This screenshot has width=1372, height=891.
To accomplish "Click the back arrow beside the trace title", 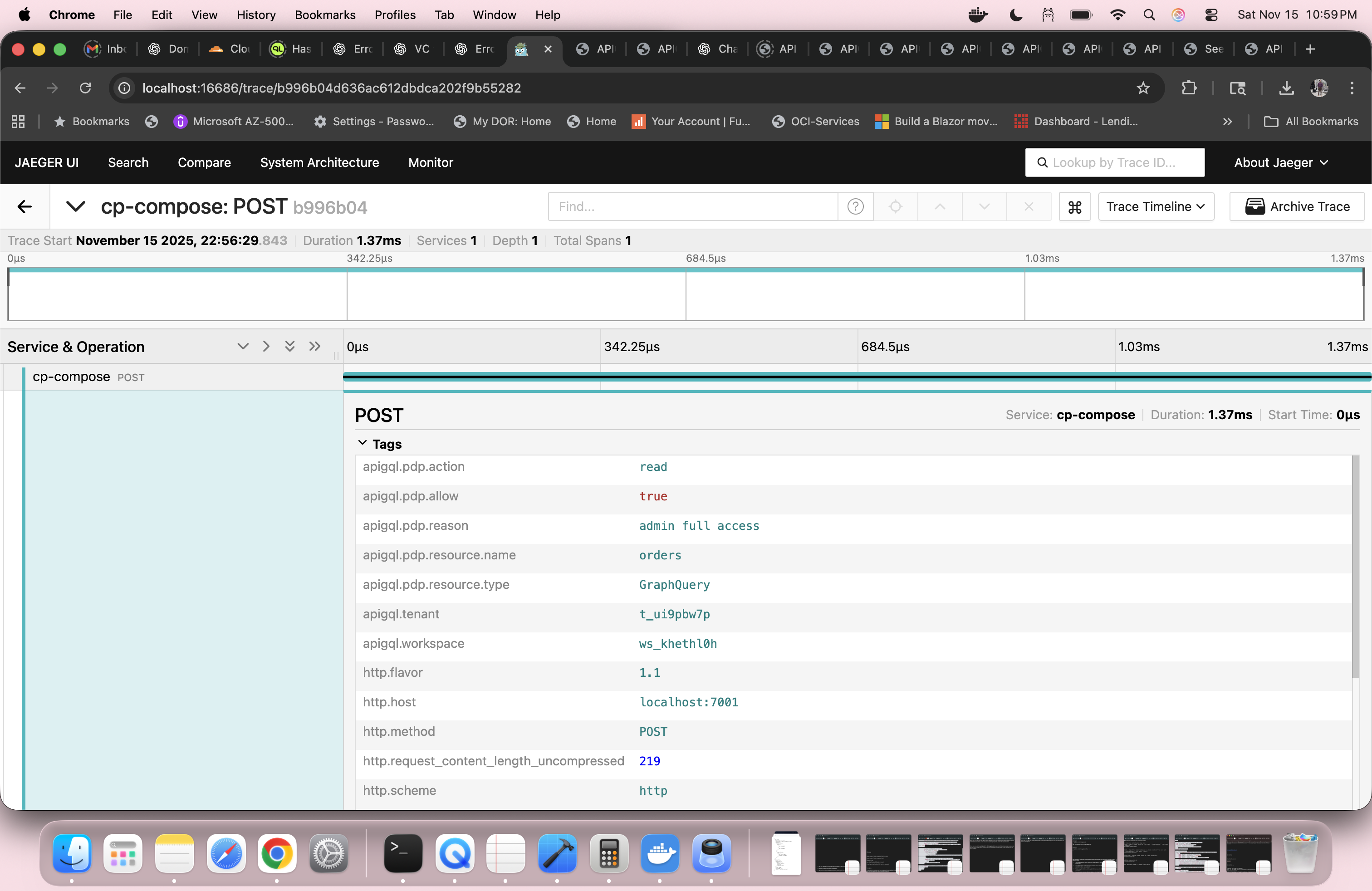I will tap(25, 207).
